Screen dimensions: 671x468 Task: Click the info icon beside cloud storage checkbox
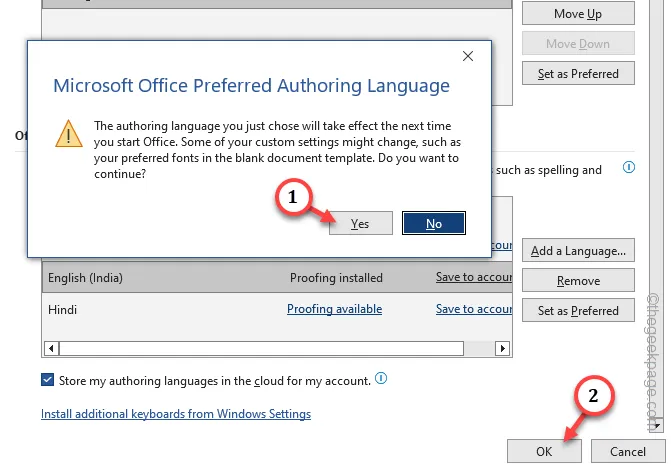pyautogui.click(x=381, y=378)
